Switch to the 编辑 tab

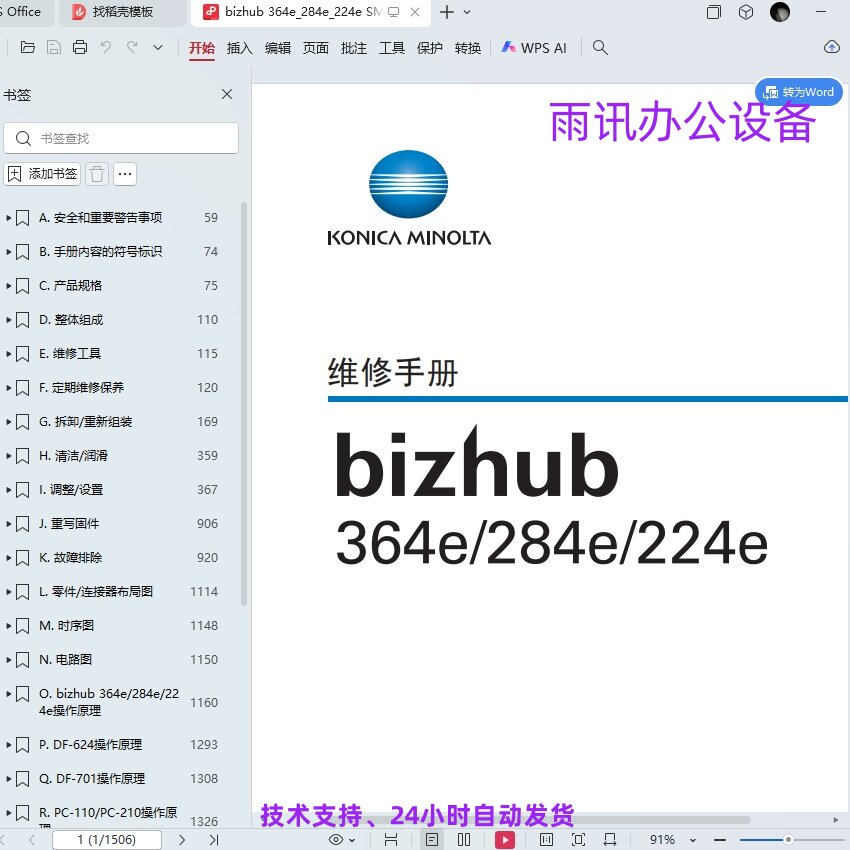coord(278,48)
